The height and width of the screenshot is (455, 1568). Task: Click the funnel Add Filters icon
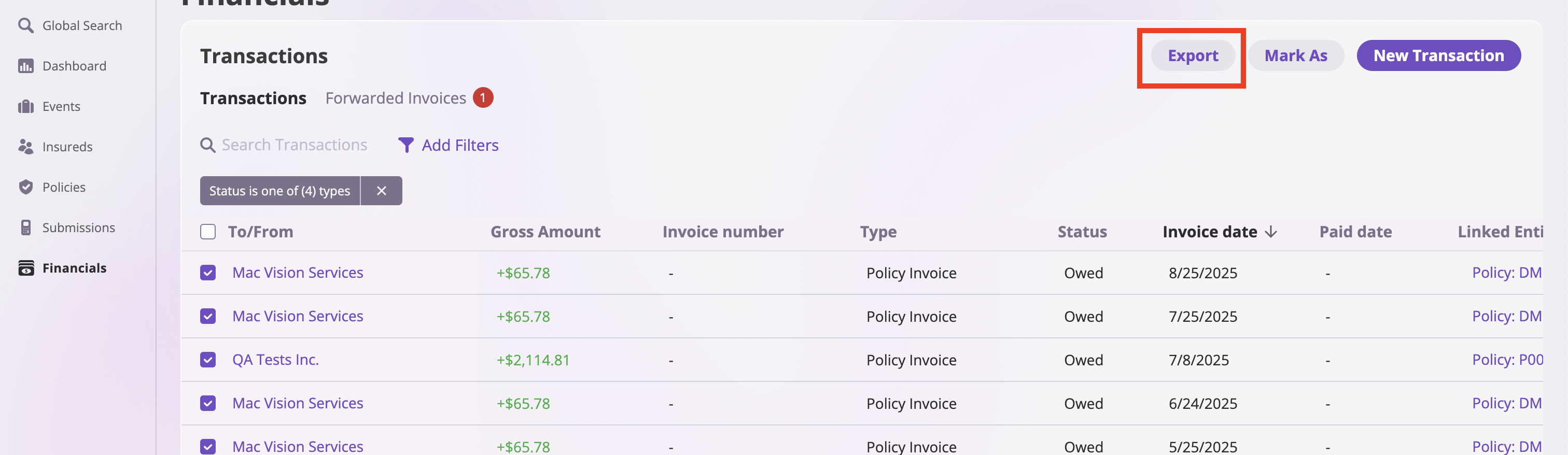[x=405, y=146]
